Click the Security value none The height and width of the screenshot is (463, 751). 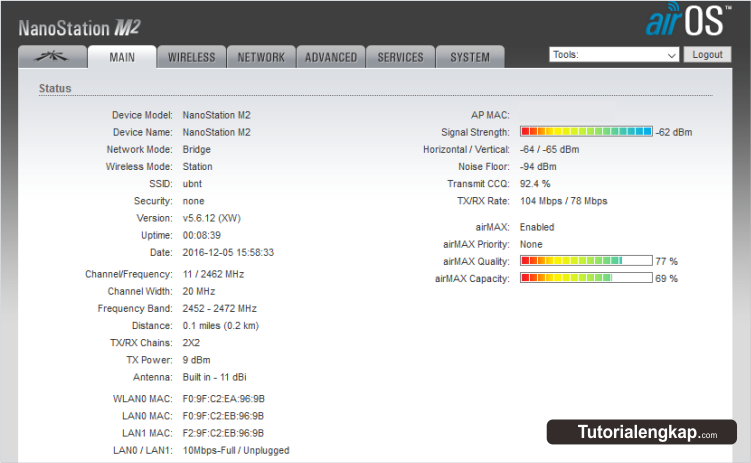193,201
